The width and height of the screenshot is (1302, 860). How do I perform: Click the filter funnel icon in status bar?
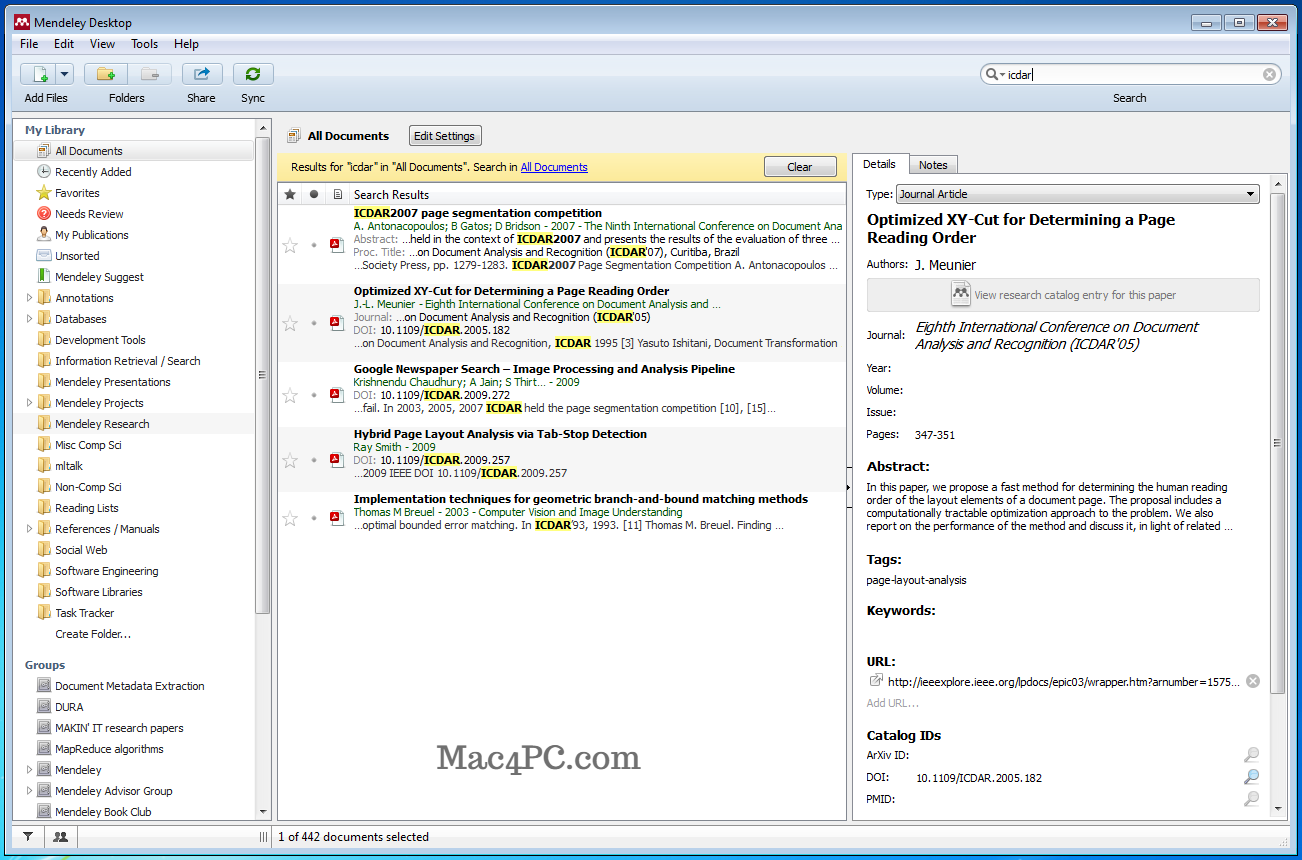coord(28,837)
